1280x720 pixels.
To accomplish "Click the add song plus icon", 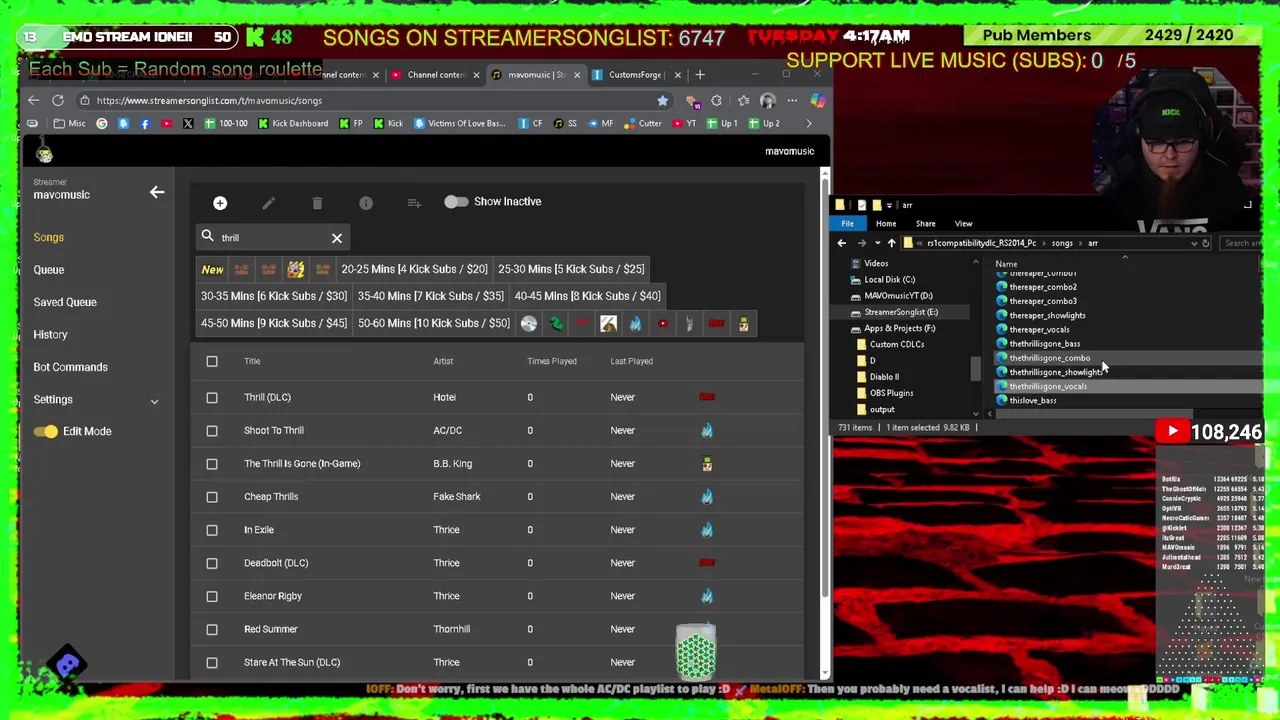I will [x=220, y=203].
